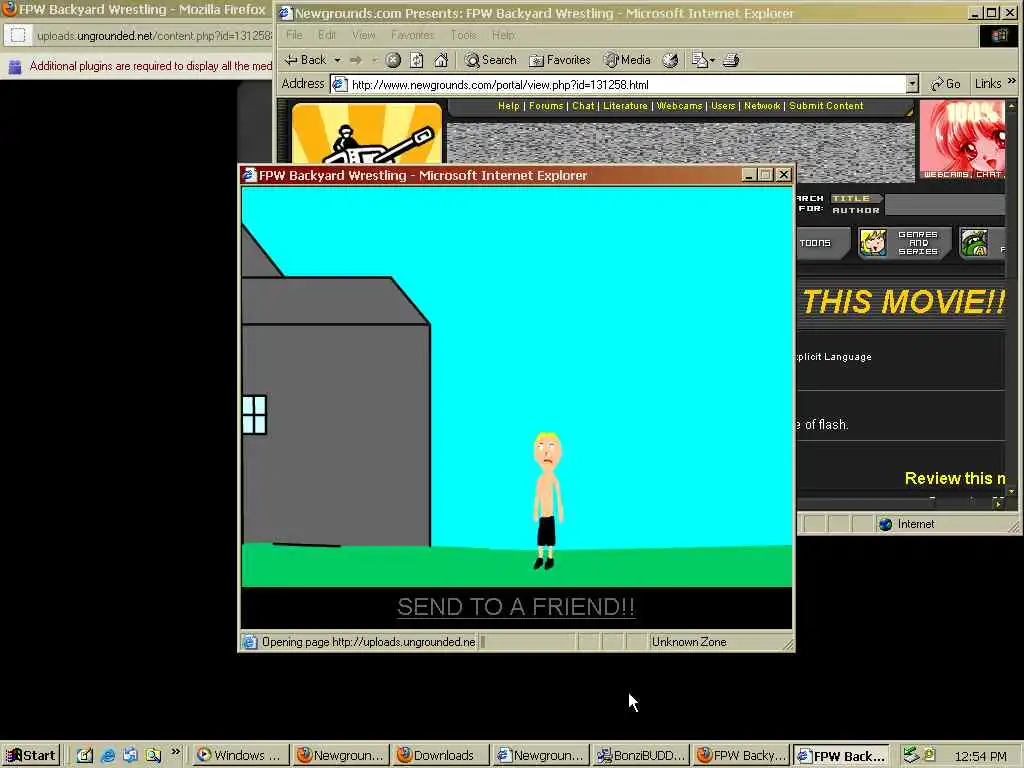Click the Refresh page icon in IE toolbar
Screen dimensions: 1024x768
(417, 60)
